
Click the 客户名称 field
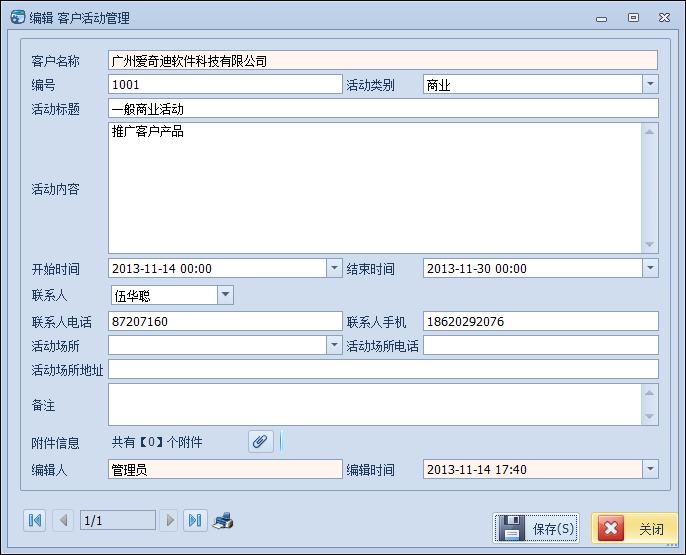tap(383, 60)
